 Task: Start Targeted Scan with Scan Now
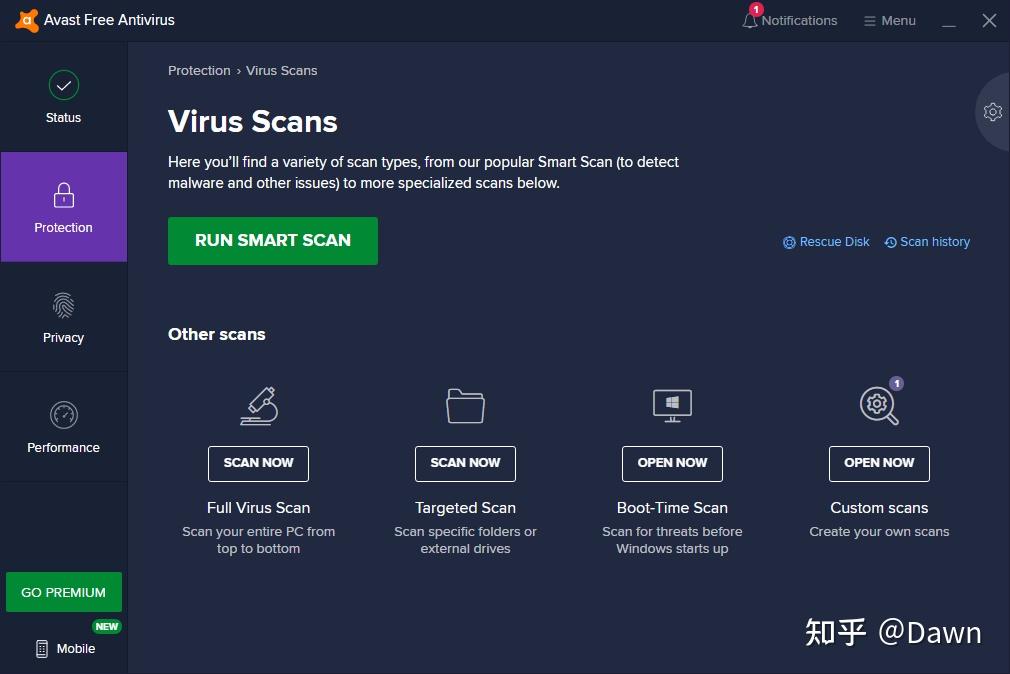(465, 463)
